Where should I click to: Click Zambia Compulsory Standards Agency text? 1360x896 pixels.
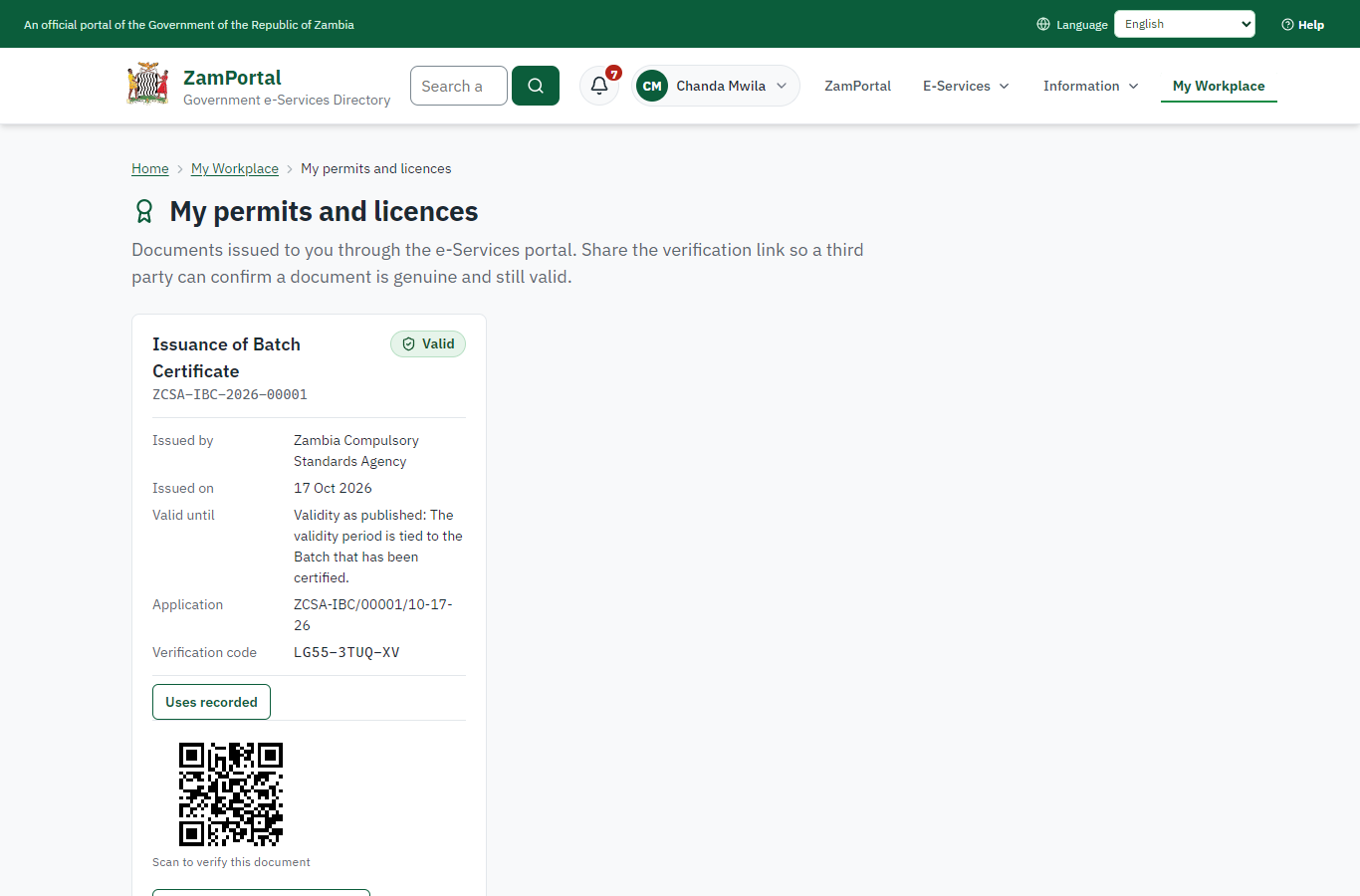click(x=356, y=451)
